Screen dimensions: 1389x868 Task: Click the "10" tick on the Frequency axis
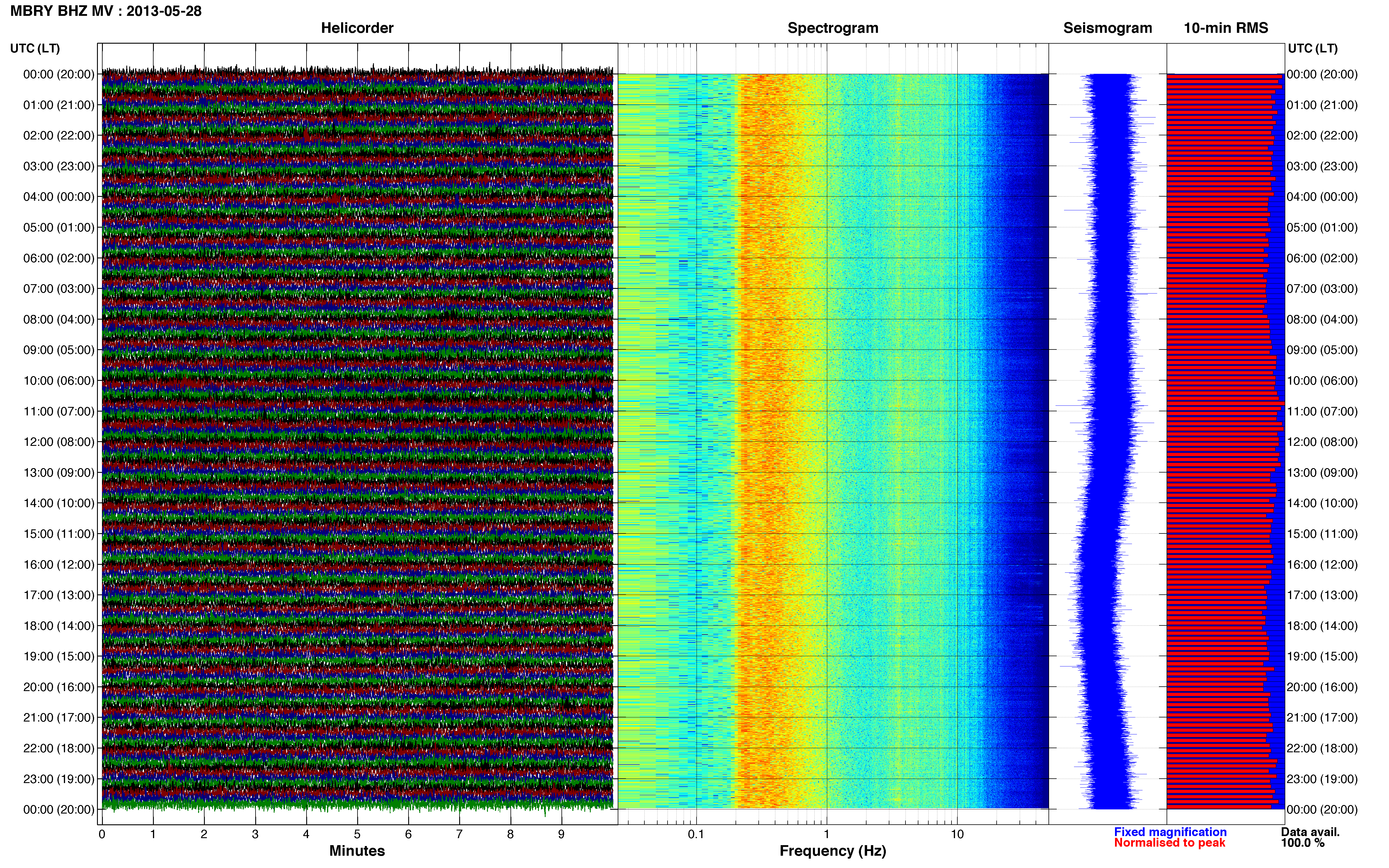coord(957,835)
